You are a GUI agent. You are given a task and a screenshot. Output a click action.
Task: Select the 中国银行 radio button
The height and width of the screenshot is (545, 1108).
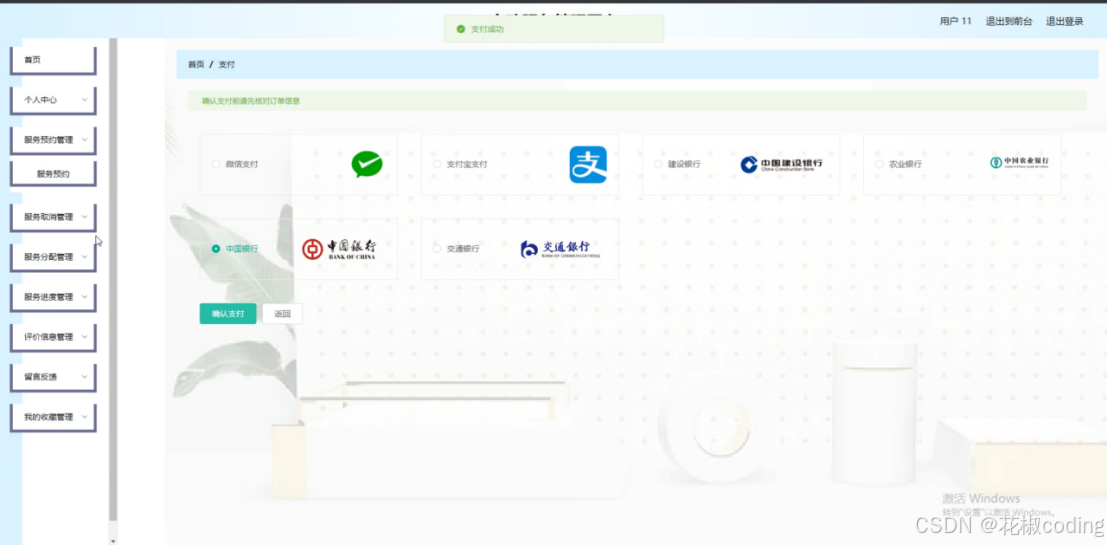[x=216, y=249]
